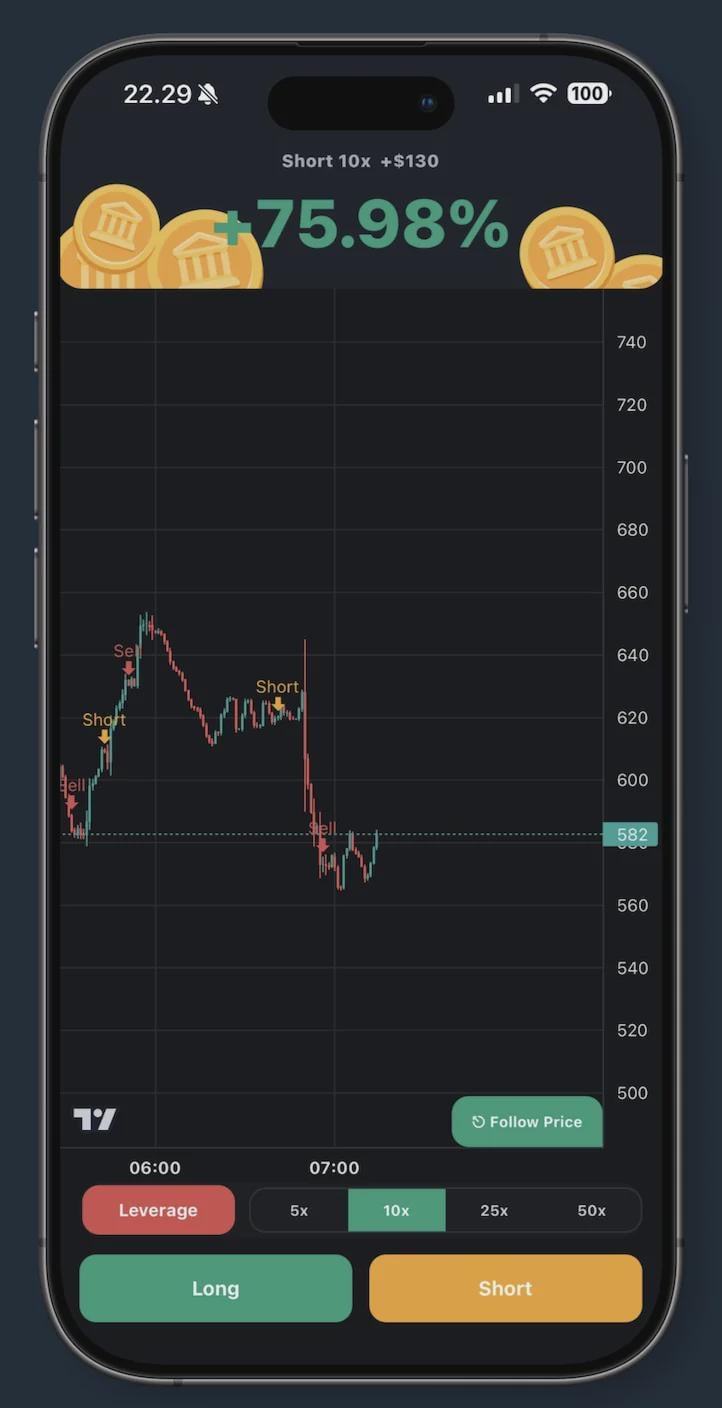Click the Short marker arrow near 640
Screen dimensions: 722x1408
(x=278, y=704)
